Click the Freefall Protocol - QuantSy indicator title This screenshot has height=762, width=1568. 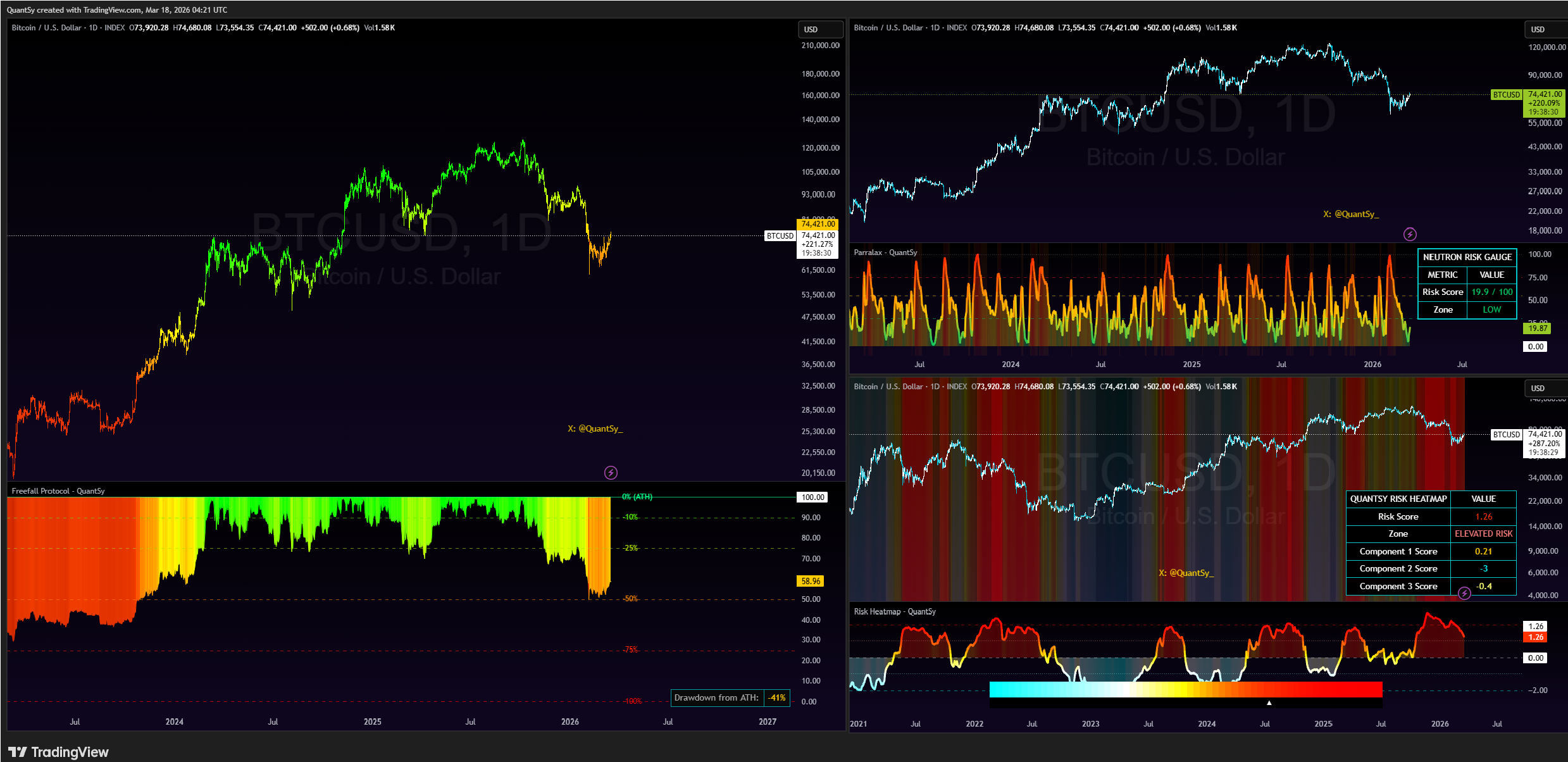click(x=58, y=491)
